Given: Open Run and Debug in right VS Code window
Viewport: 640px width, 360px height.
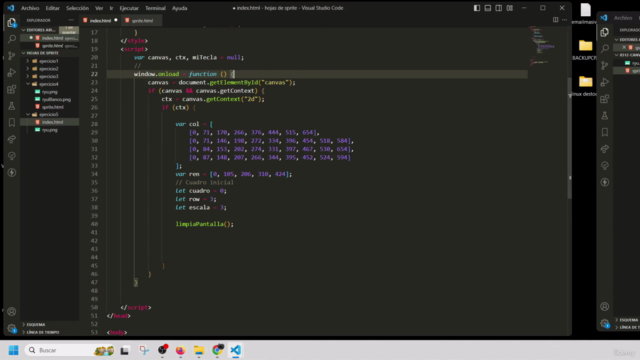Looking at the screenshot, I should 604,82.
